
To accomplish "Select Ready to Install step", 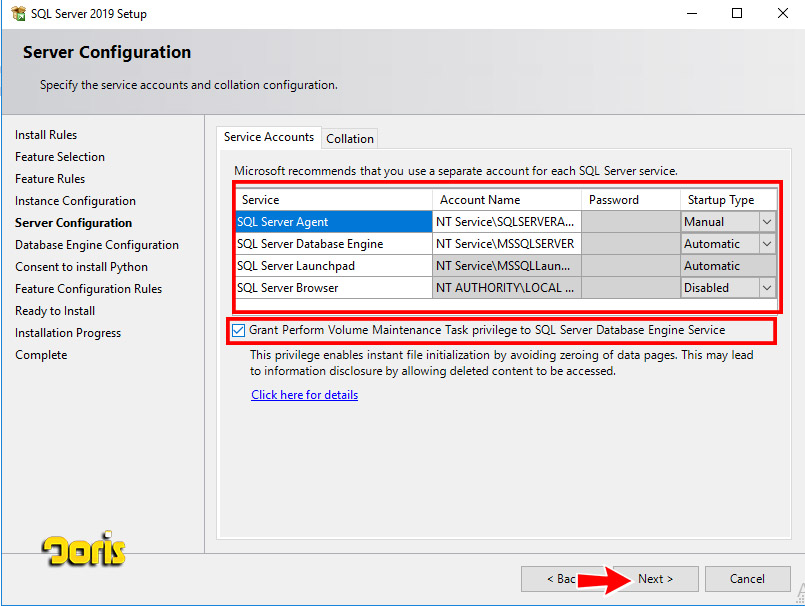I will pos(55,311).
